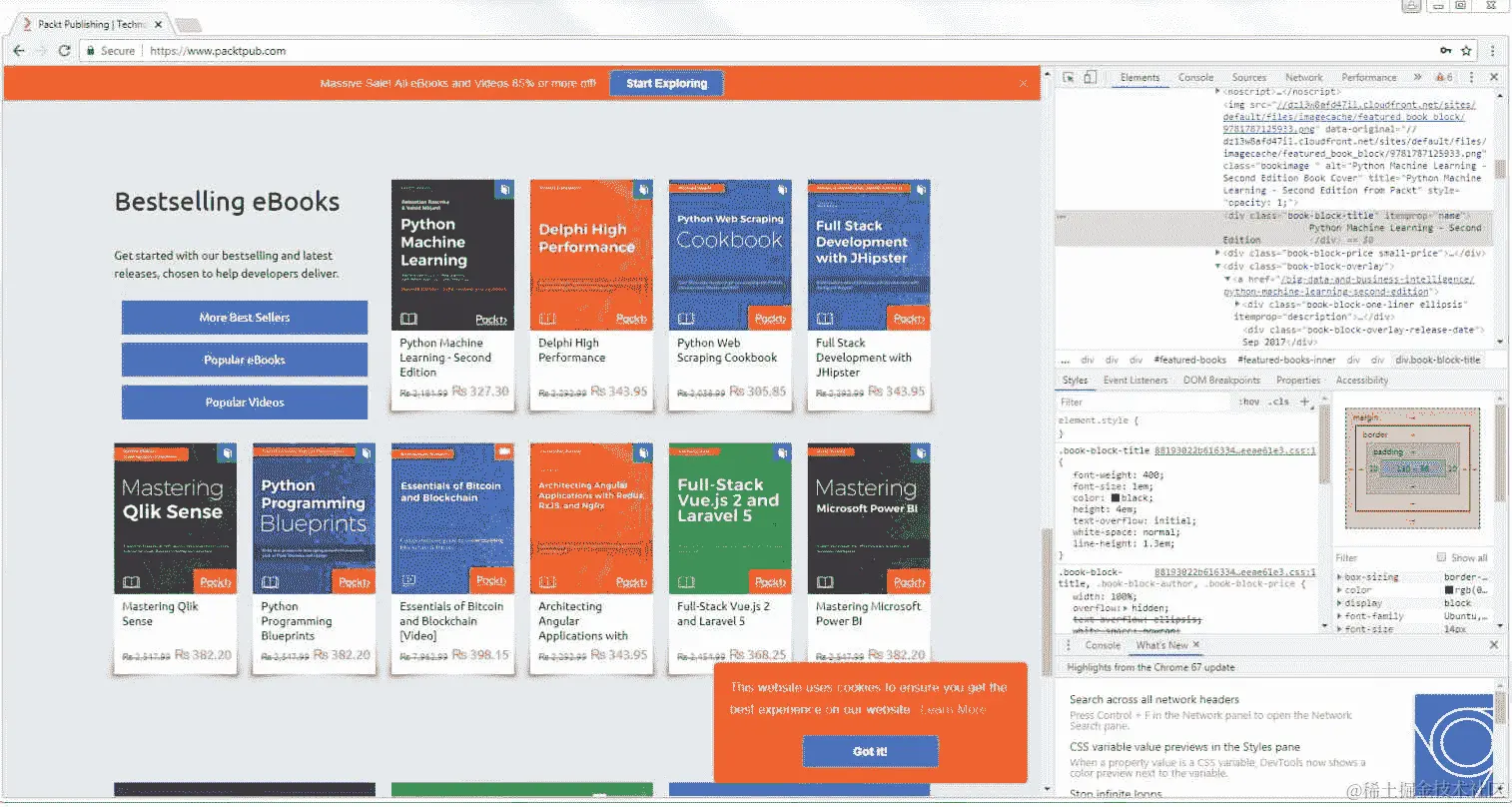The height and width of the screenshot is (807, 1512).
Task: Click the Start Exploring button in the banner
Action: coord(666,84)
